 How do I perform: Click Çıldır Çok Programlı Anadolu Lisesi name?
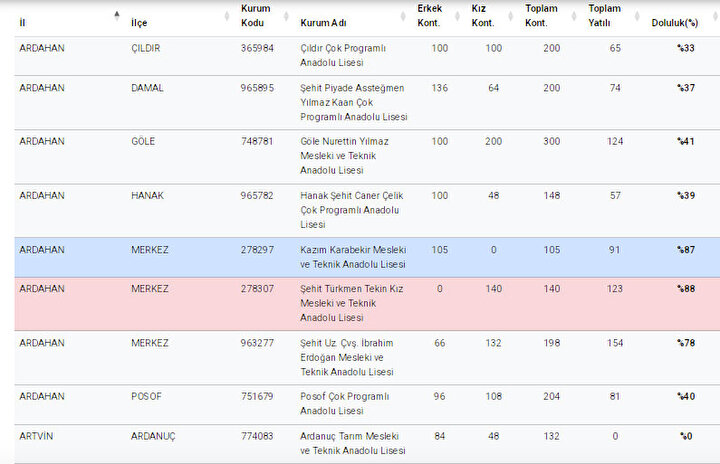pyautogui.click(x=343, y=55)
